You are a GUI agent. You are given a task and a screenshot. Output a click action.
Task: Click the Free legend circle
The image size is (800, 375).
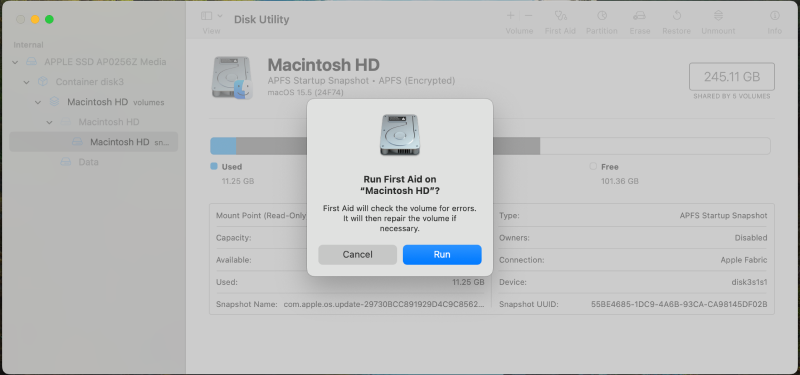(593, 166)
